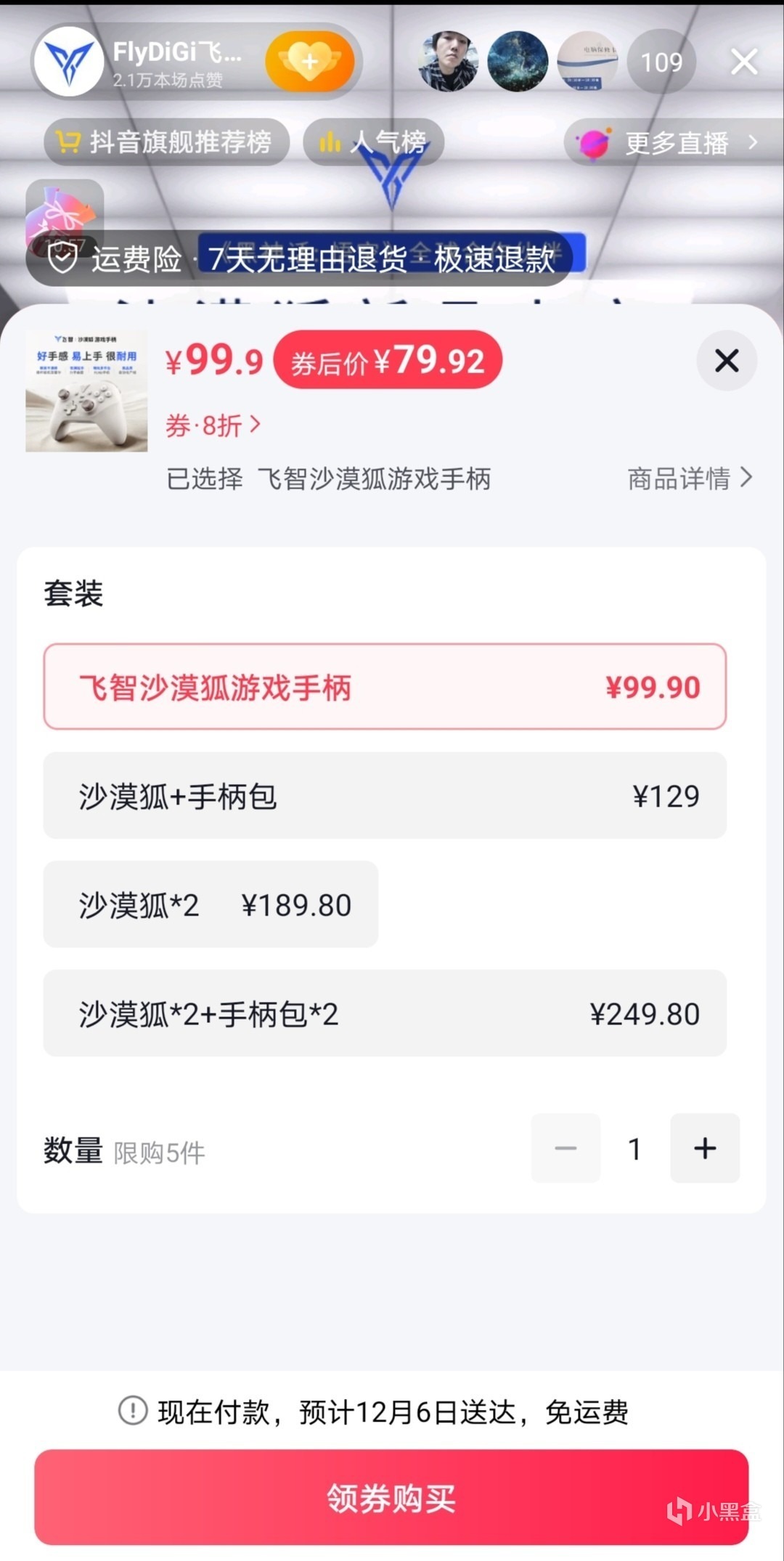This screenshot has width=784, height=1561.
Task: Pick the 沙漠狐*2+手柄包*2 bundle
Action: click(x=385, y=1014)
